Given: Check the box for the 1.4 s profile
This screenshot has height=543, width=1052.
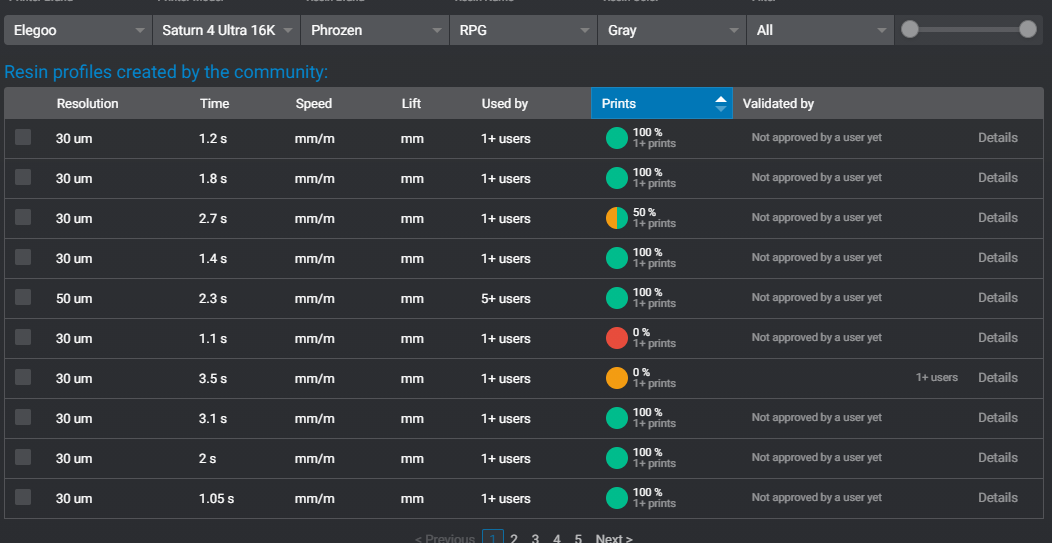Looking at the screenshot, I should tap(23, 257).
